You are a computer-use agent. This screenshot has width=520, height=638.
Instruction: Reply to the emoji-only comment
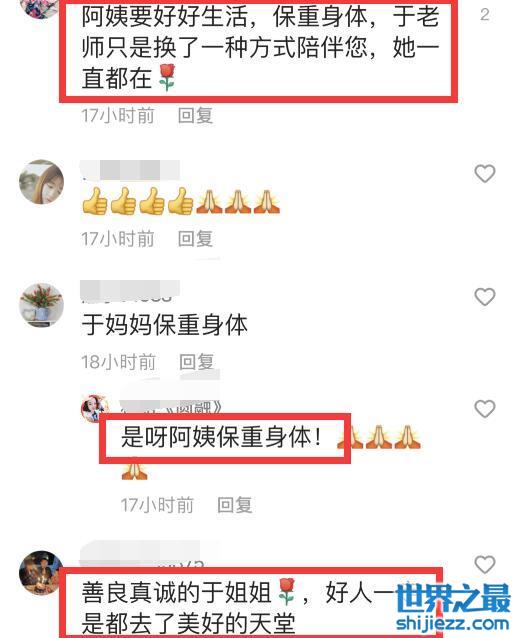[x=195, y=238]
